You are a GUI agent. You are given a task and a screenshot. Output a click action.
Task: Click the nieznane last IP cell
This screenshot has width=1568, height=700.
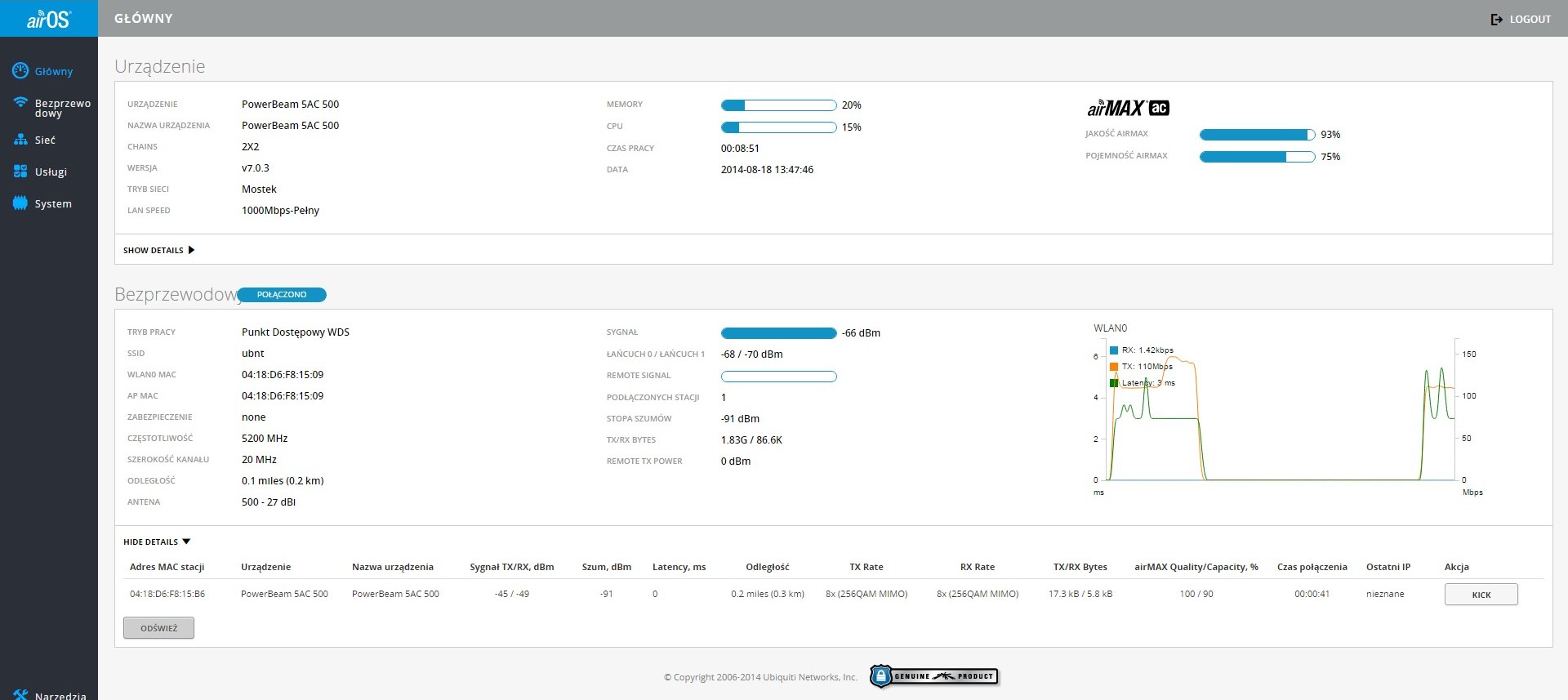(1385, 594)
